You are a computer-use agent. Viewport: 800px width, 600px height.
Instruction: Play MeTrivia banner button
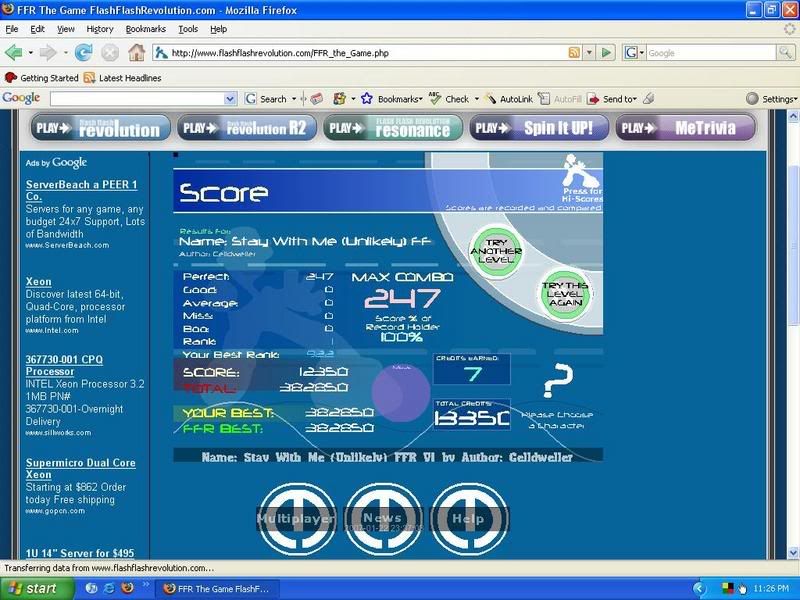(x=685, y=128)
